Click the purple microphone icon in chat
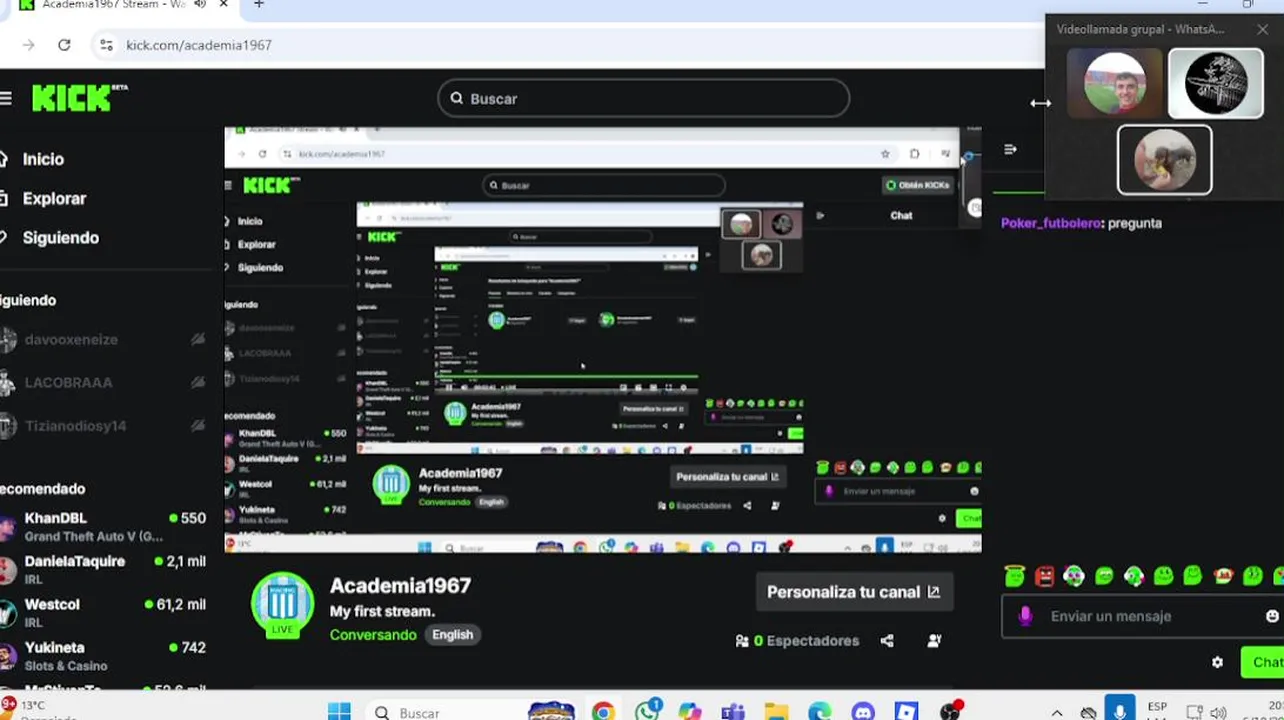The width and height of the screenshot is (1284, 720). tap(1025, 616)
